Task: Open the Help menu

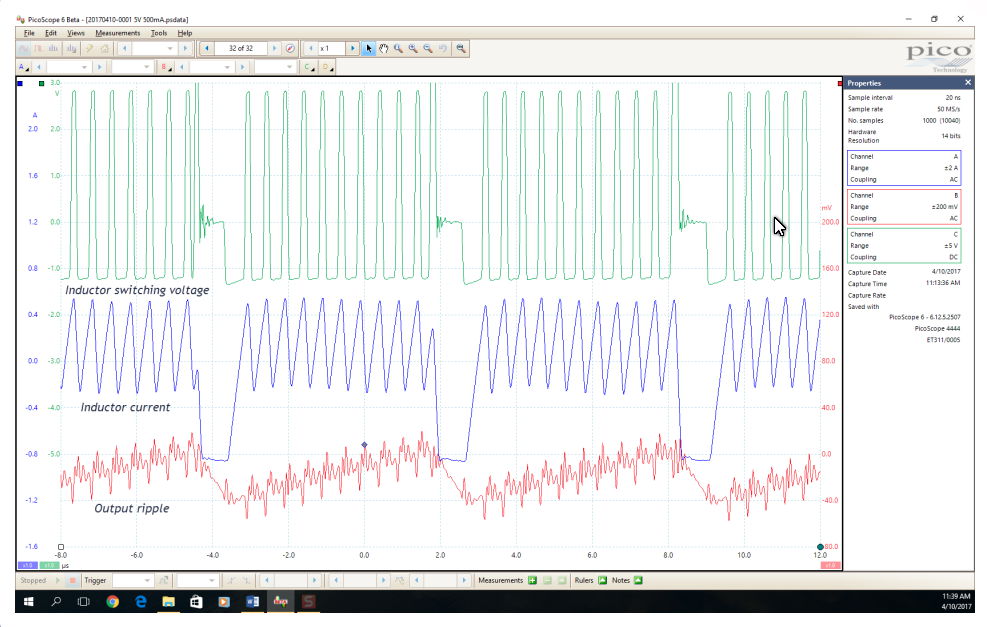Action: click(184, 33)
